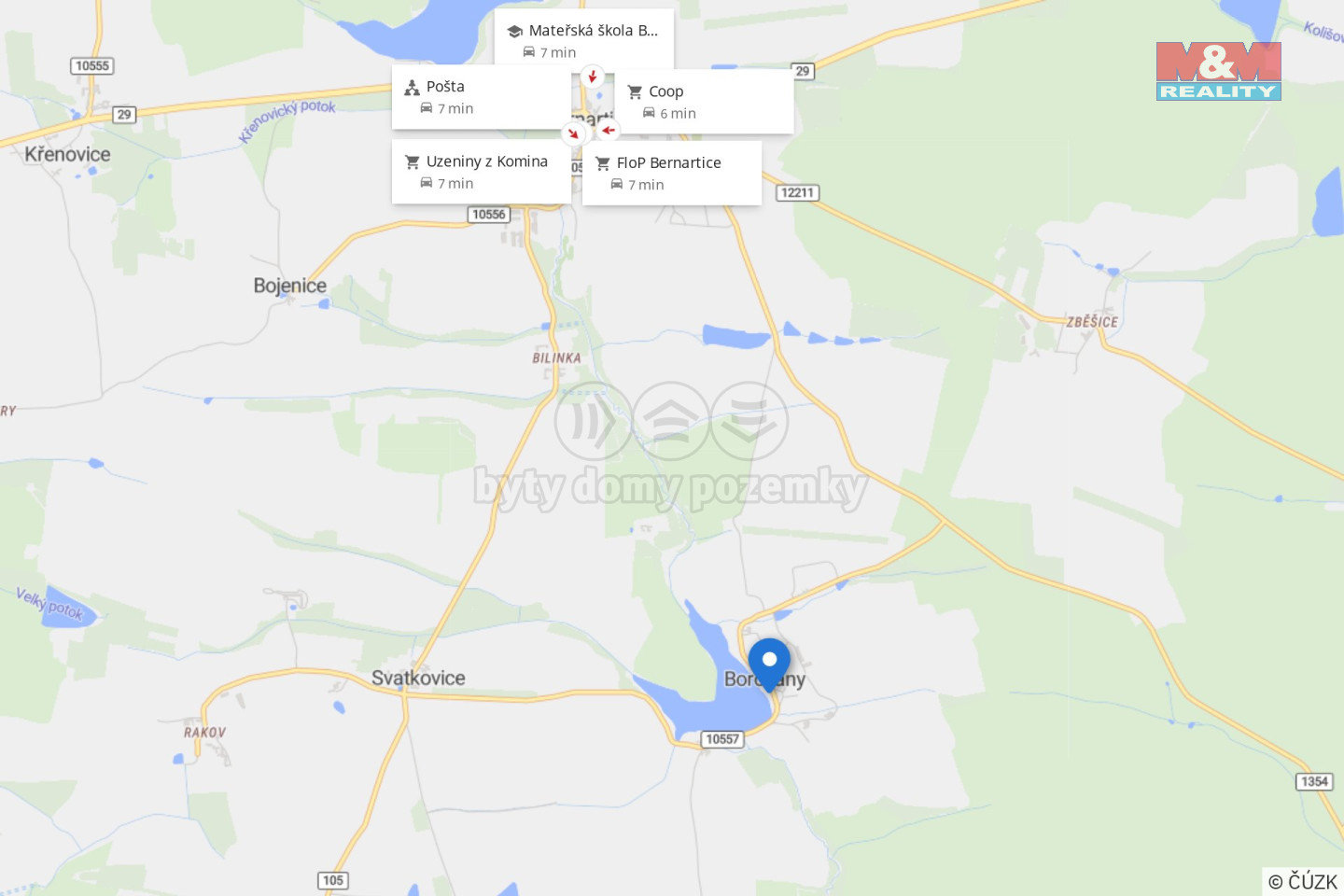Screen dimensions: 1344x896
Task: Click the blue location pin at Bordovany
Action: [769, 665]
